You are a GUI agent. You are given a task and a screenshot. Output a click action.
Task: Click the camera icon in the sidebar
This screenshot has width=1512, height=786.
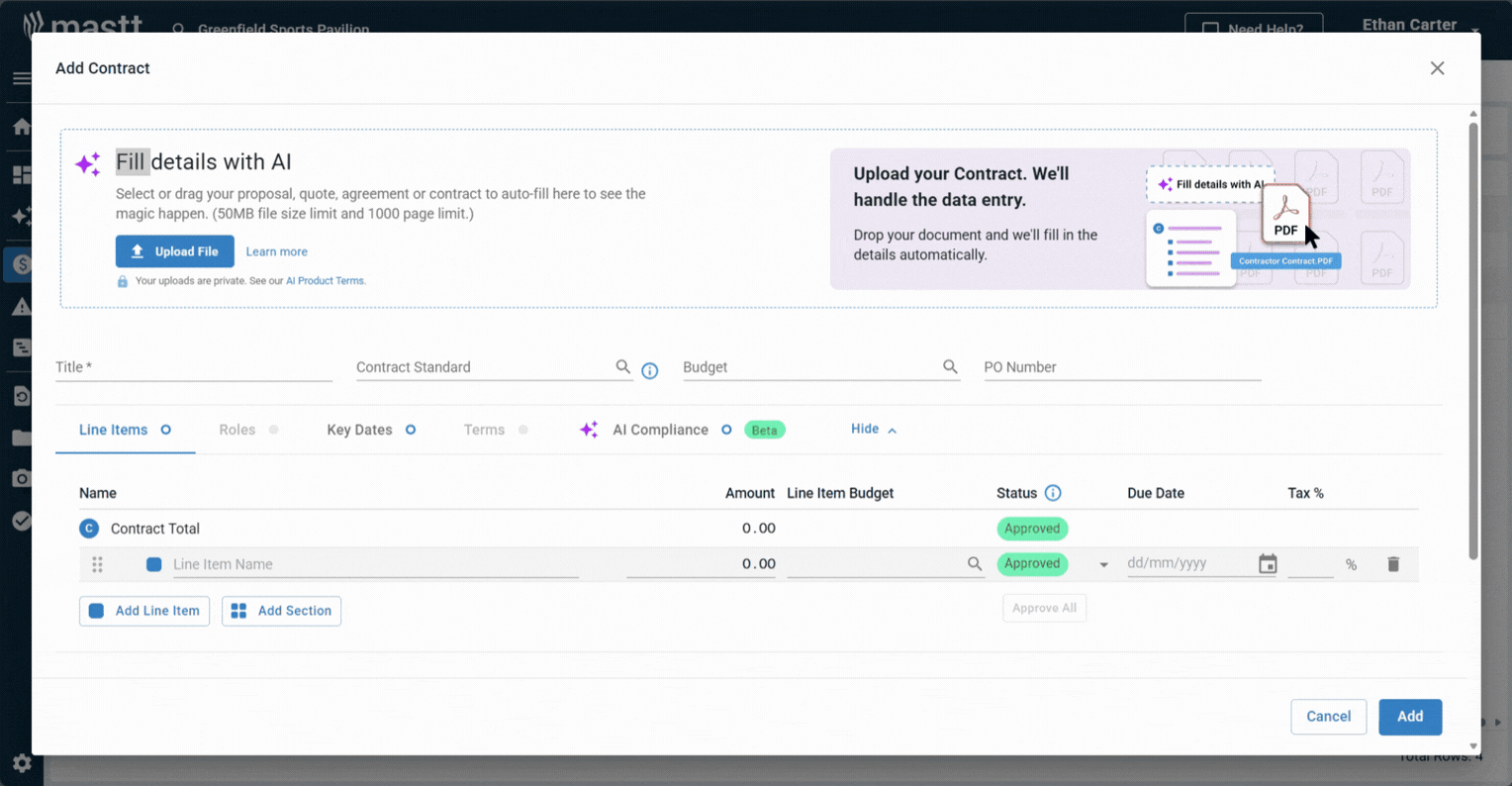[21, 477]
